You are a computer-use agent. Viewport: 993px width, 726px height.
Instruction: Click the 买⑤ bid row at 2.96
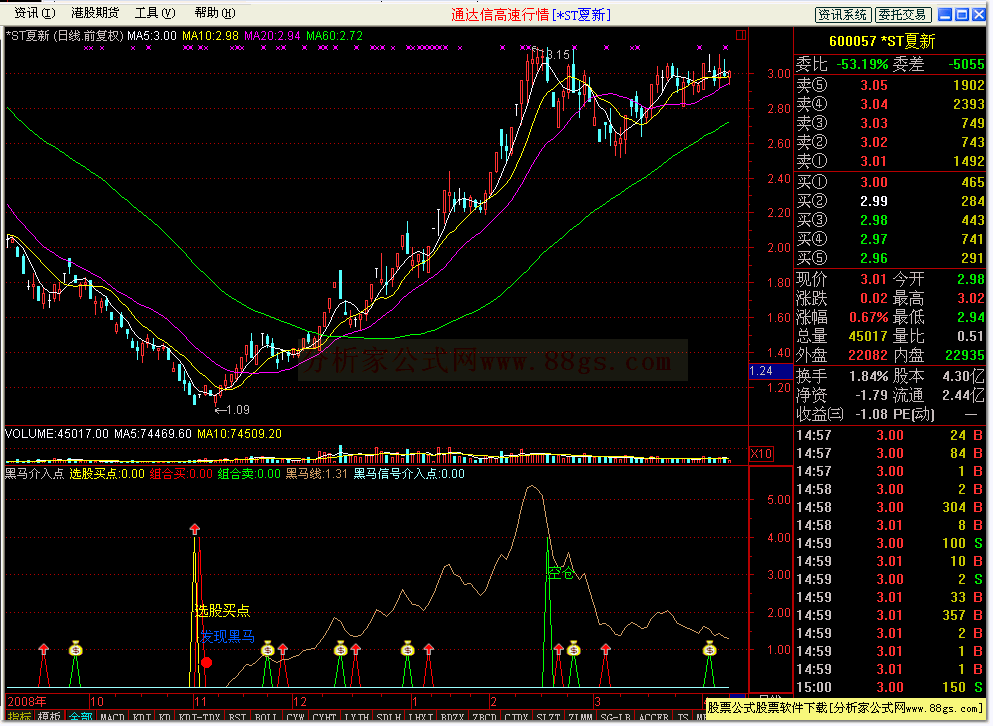click(890, 258)
